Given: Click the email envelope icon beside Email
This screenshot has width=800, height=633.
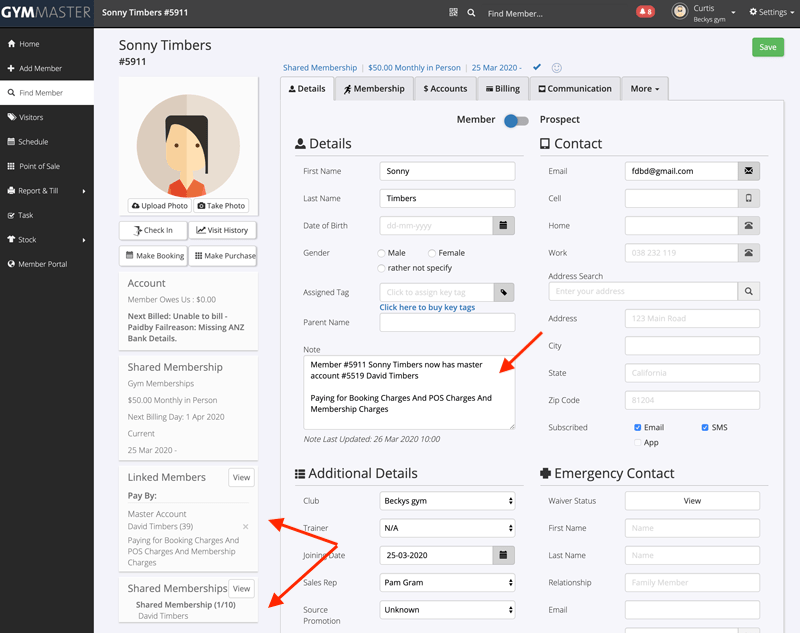Looking at the screenshot, I should pyautogui.click(x=748, y=171).
